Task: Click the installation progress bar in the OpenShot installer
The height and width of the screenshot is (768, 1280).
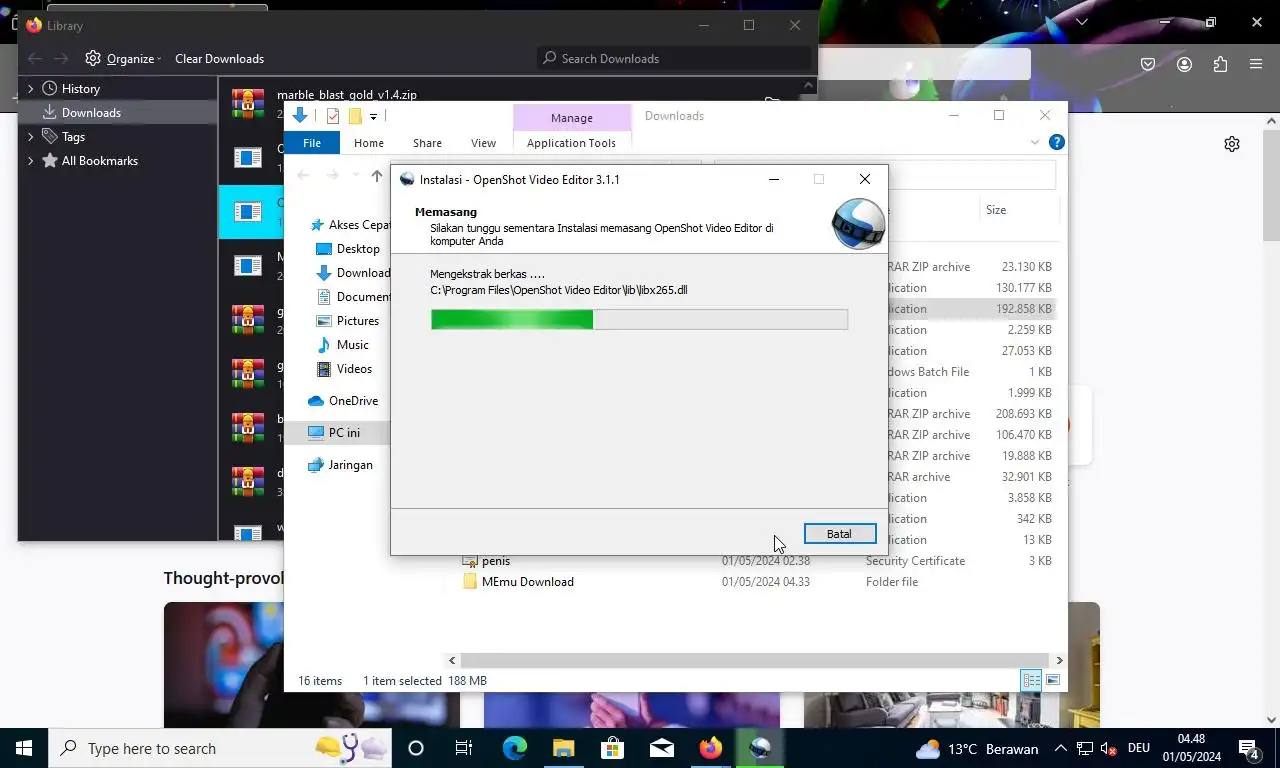Action: coord(639,319)
